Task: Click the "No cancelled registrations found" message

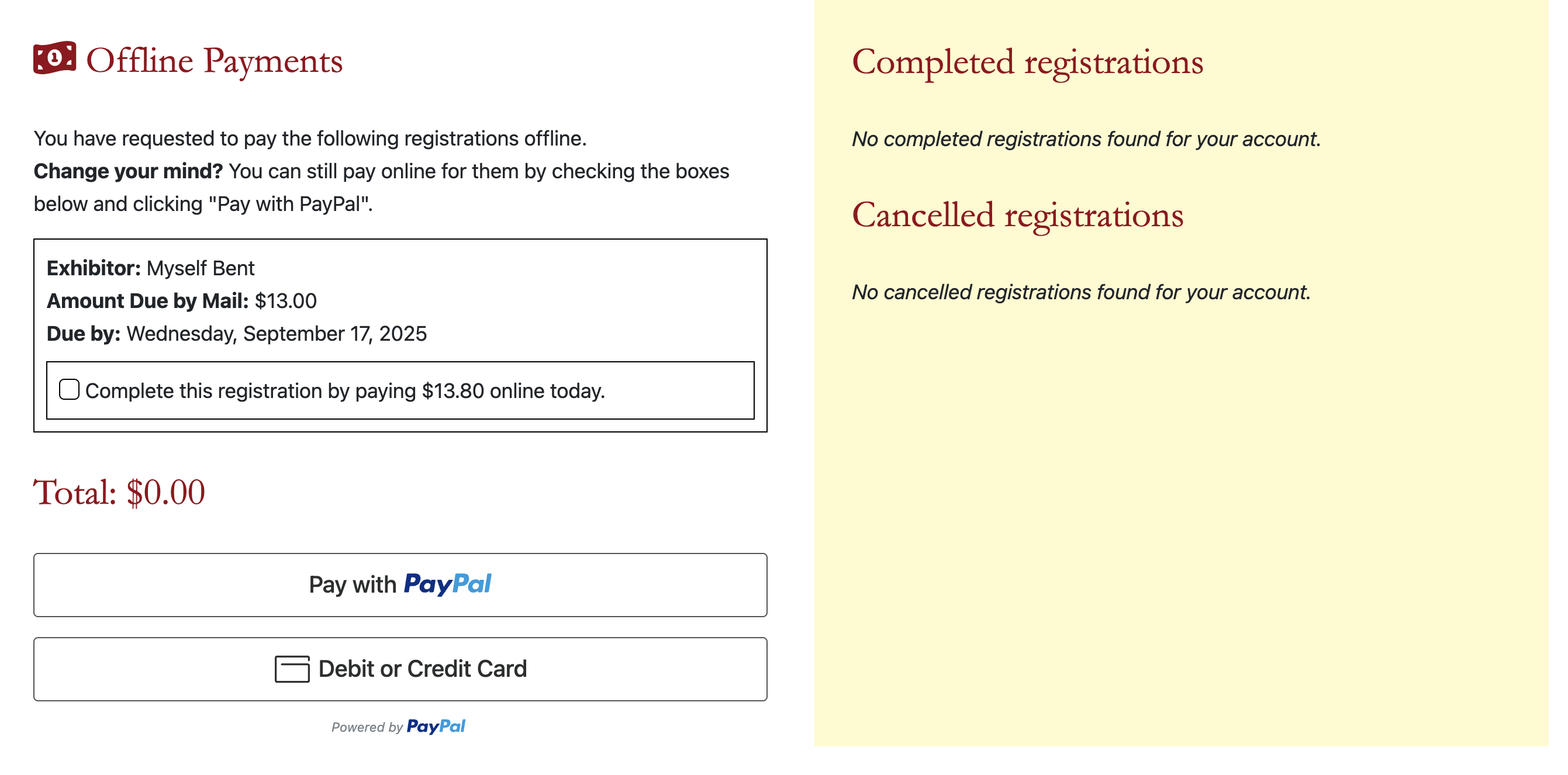Action: 1081,293
